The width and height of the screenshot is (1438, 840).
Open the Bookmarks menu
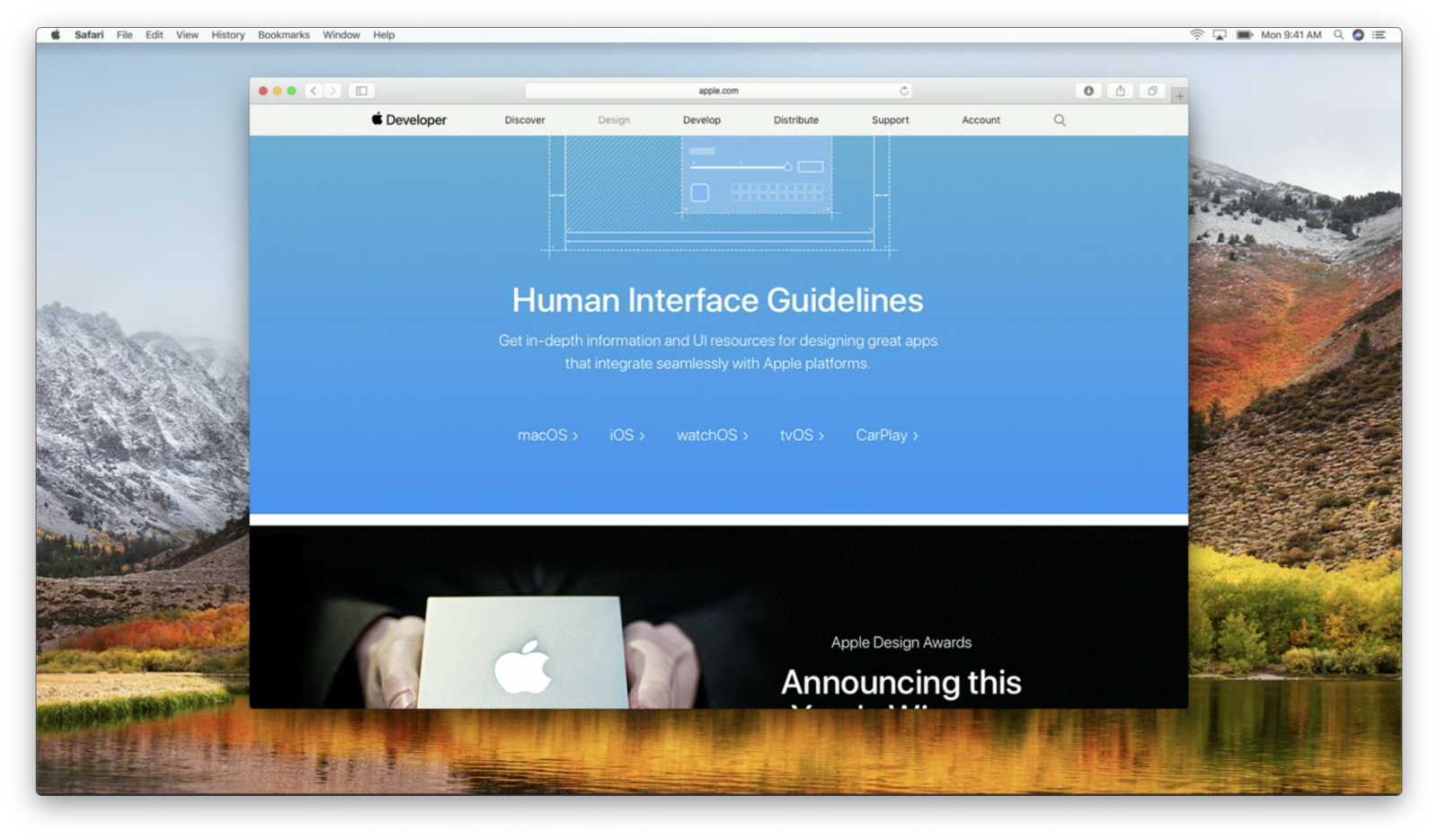tap(283, 35)
